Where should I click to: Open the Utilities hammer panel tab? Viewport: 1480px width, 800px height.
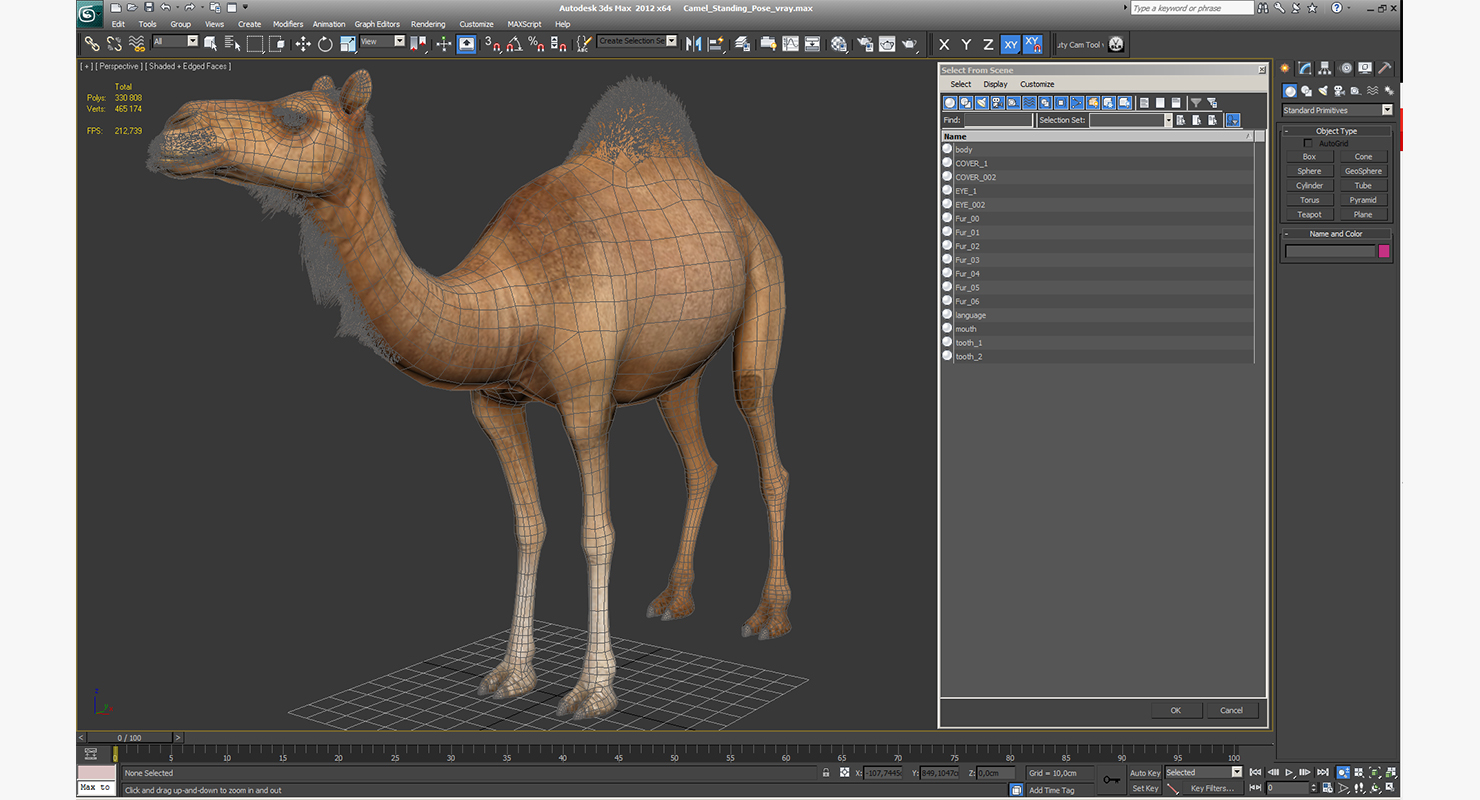(x=1385, y=68)
